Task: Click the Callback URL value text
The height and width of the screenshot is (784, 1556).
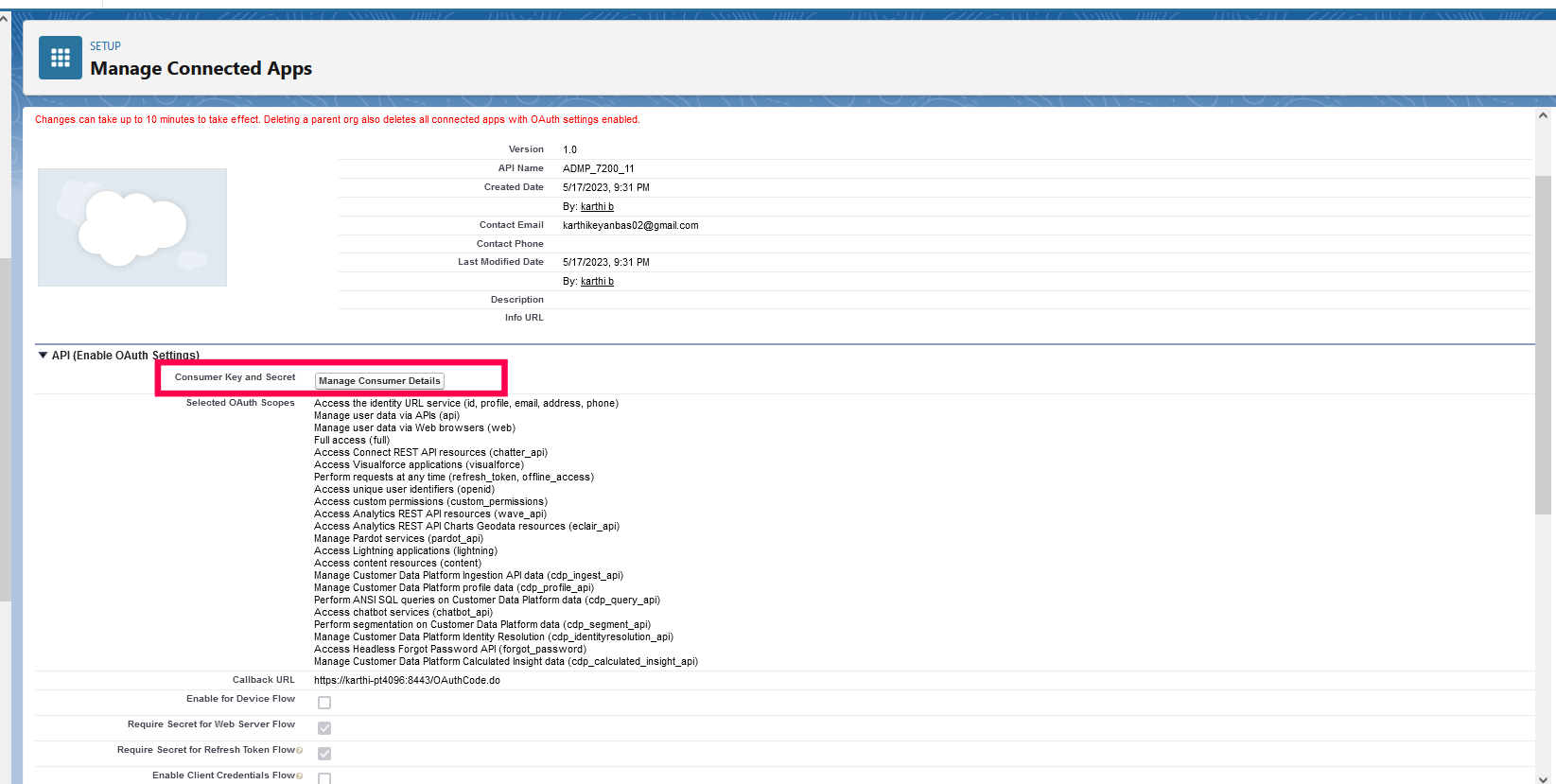Action: tap(407, 680)
